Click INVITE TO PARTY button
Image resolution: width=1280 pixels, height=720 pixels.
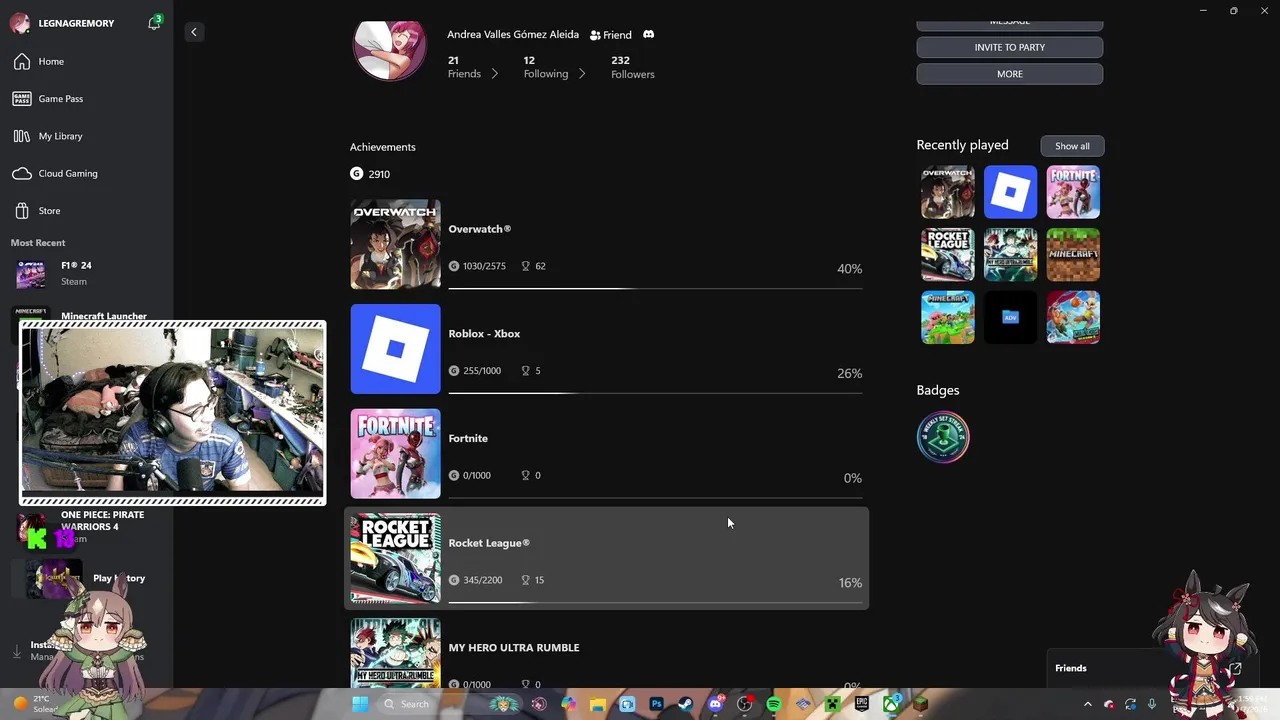point(1010,47)
